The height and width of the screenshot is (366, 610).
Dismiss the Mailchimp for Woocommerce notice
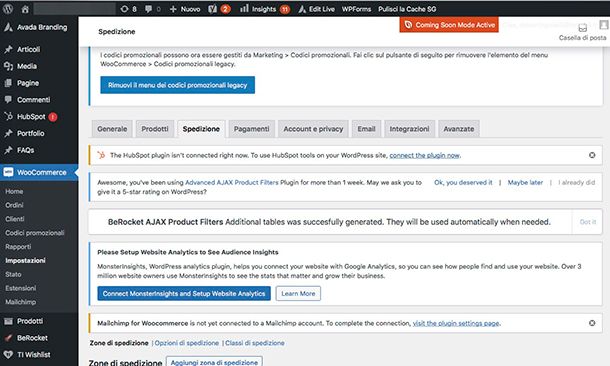[592, 323]
